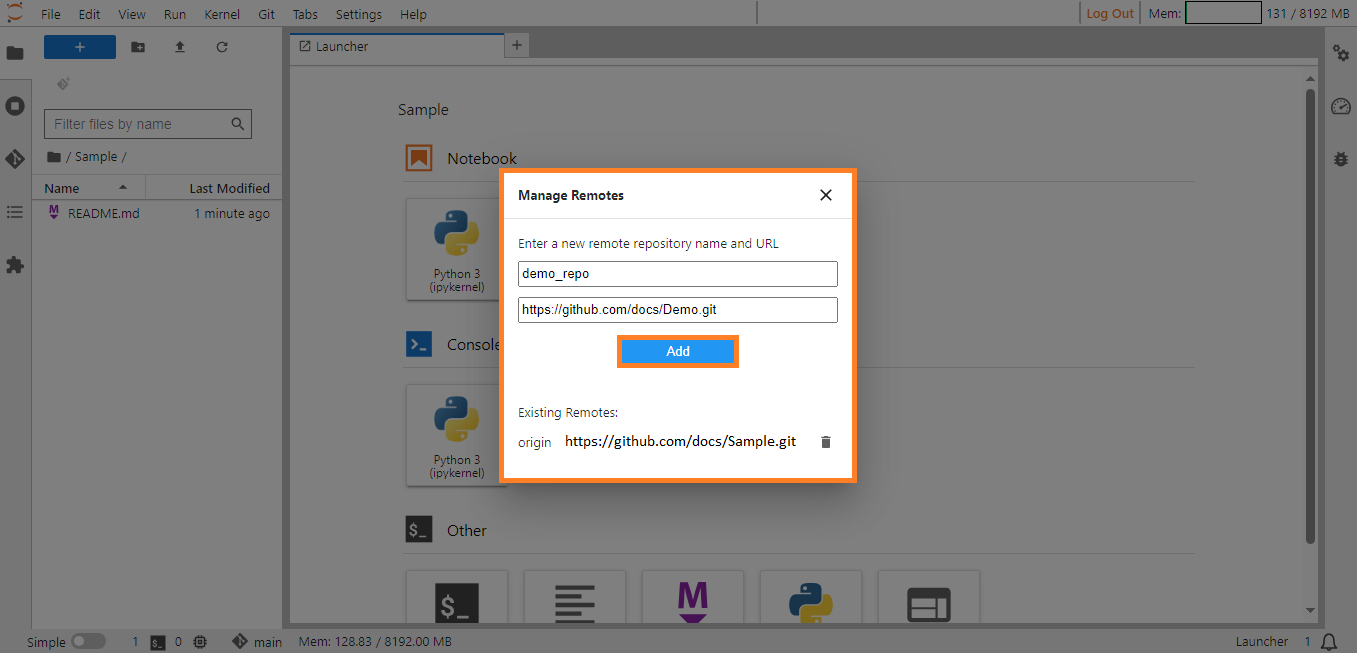This screenshot has width=1357, height=653.
Task: Click the root folder breadcrumb icon
Action: click(x=54, y=157)
